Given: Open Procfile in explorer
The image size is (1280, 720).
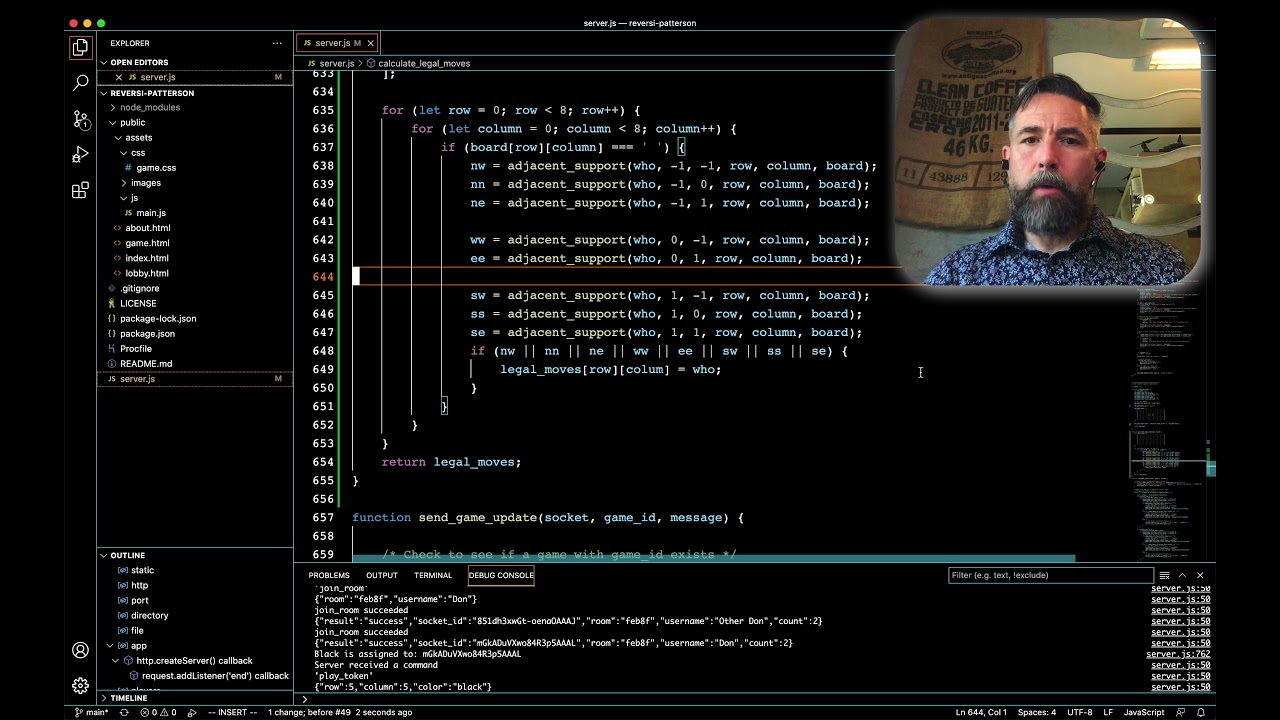Looking at the screenshot, I should tap(136, 349).
